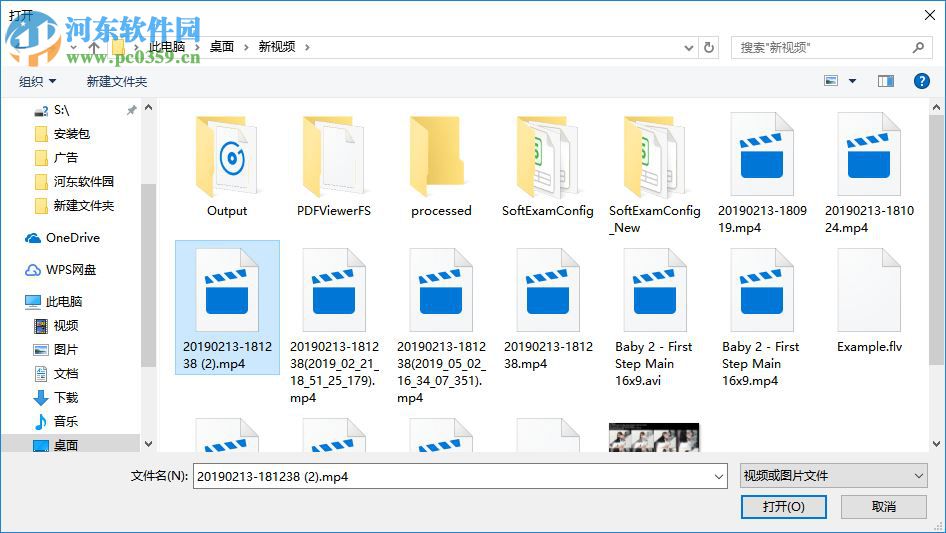
Task: Select file 20190213-181238 (2).mp4
Action: (227, 308)
